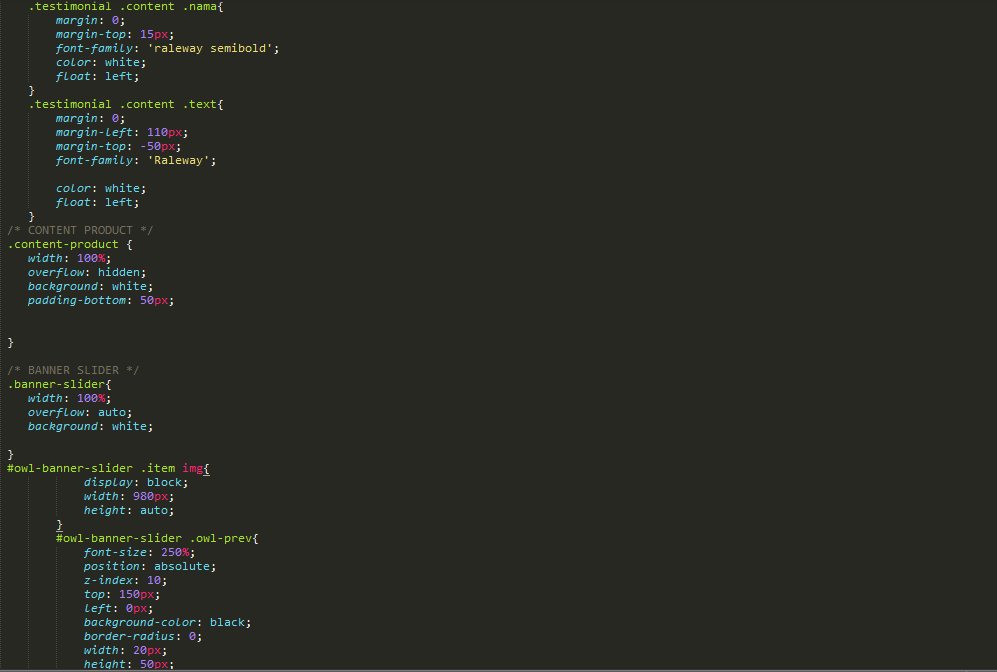This screenshot has height=672, width=997.
Task: Click the '.content-product {' selector line
Action: [x=70, y=244]
